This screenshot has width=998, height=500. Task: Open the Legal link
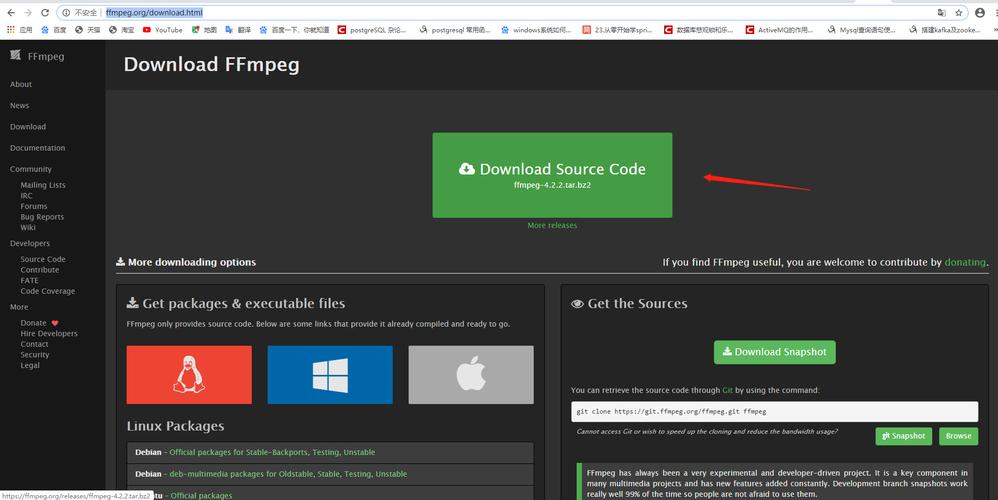pos(30,365)
